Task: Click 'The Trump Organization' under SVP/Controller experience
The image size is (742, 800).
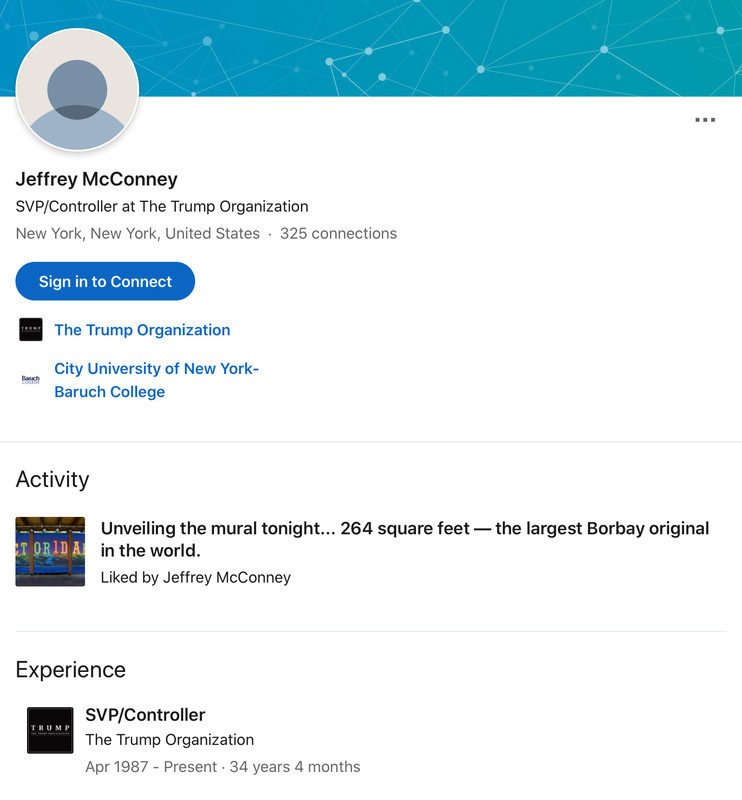Action: coord(169,740)
